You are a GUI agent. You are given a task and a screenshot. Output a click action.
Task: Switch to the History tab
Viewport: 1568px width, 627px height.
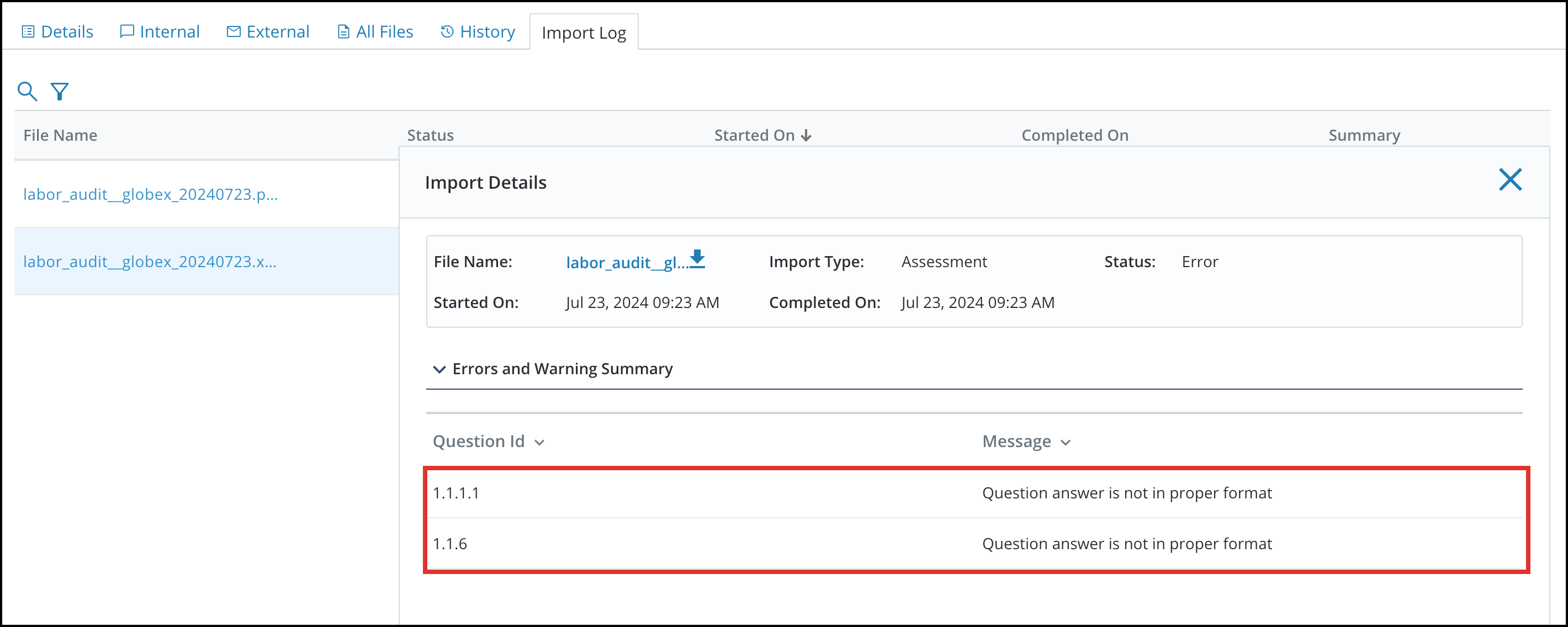(x=478, y=31)
